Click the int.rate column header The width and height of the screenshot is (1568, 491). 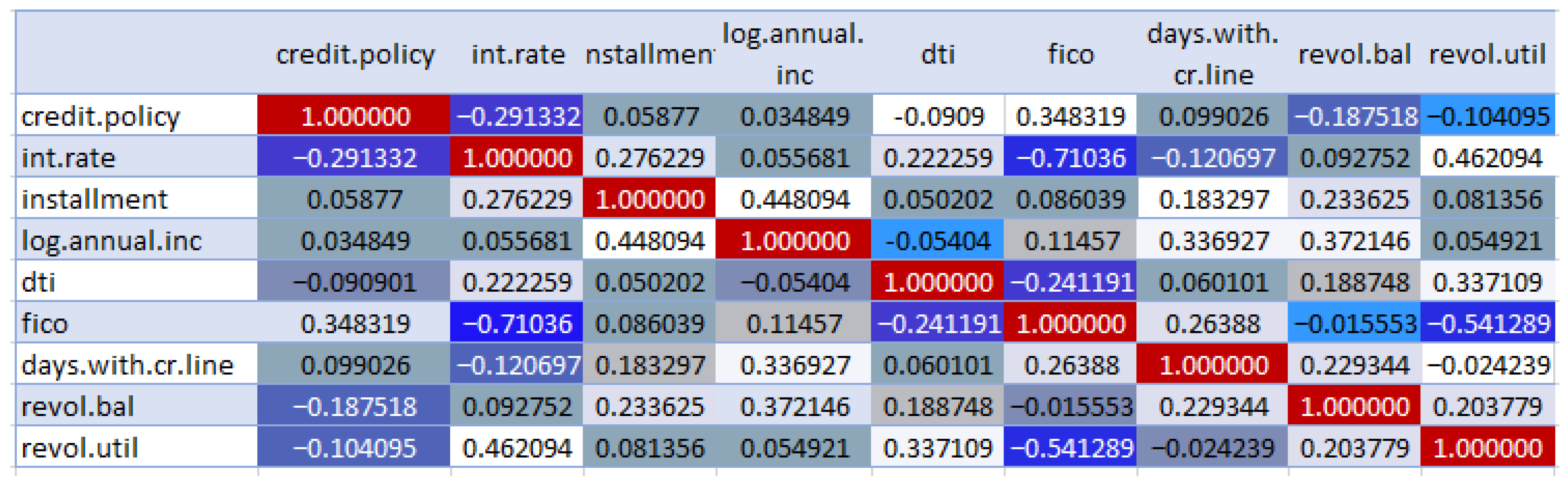pyautogui.click(x=517, y=55)
